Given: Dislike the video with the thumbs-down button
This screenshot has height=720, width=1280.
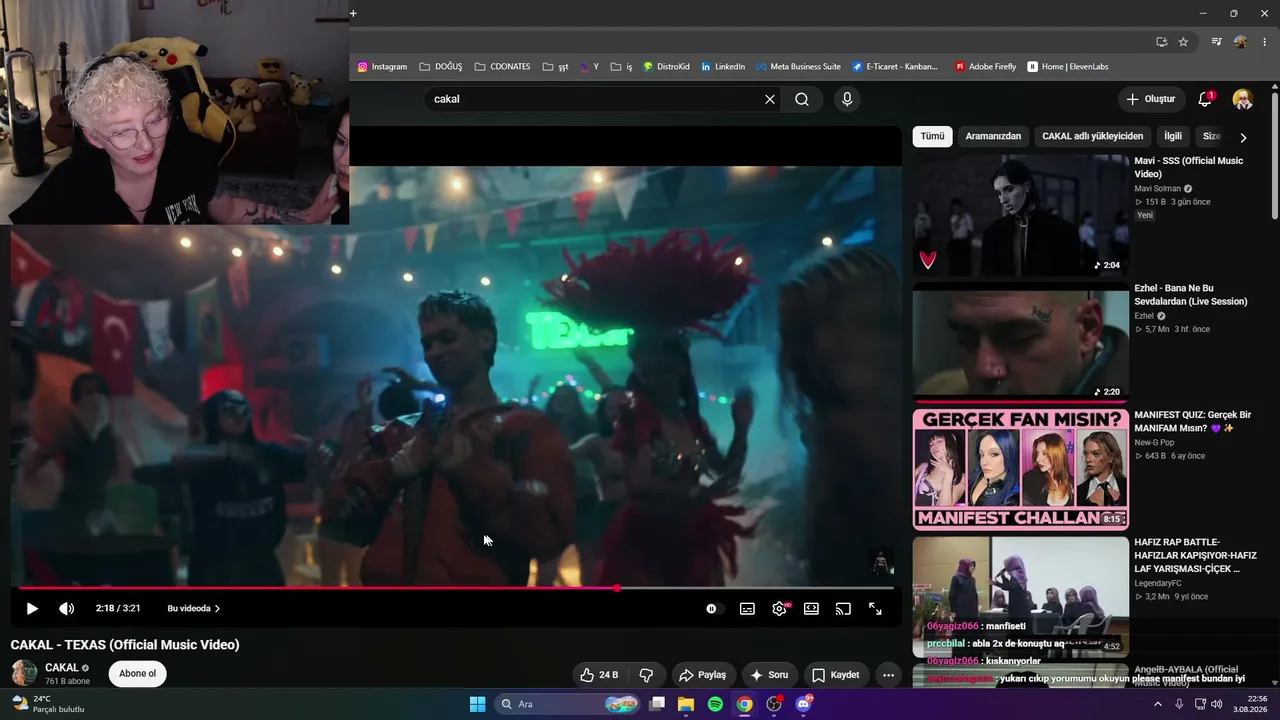Looking at the screenshot, I should pyautogui.click(x=646, y=675).
